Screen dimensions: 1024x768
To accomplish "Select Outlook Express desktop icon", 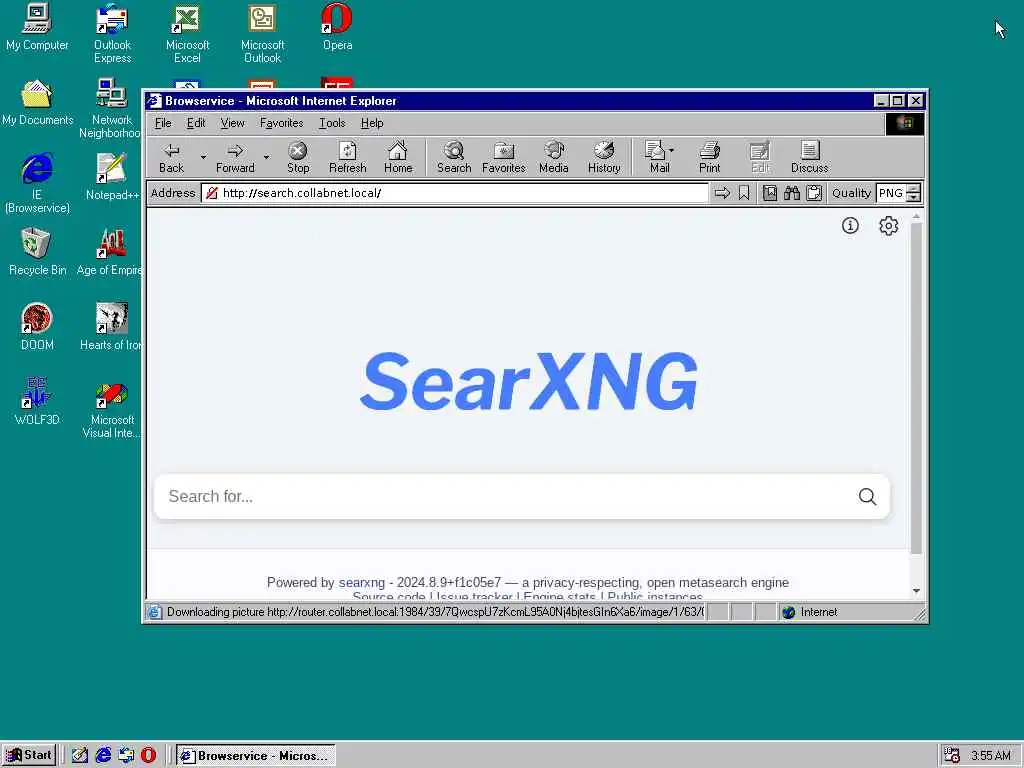I will click(112, 33).
